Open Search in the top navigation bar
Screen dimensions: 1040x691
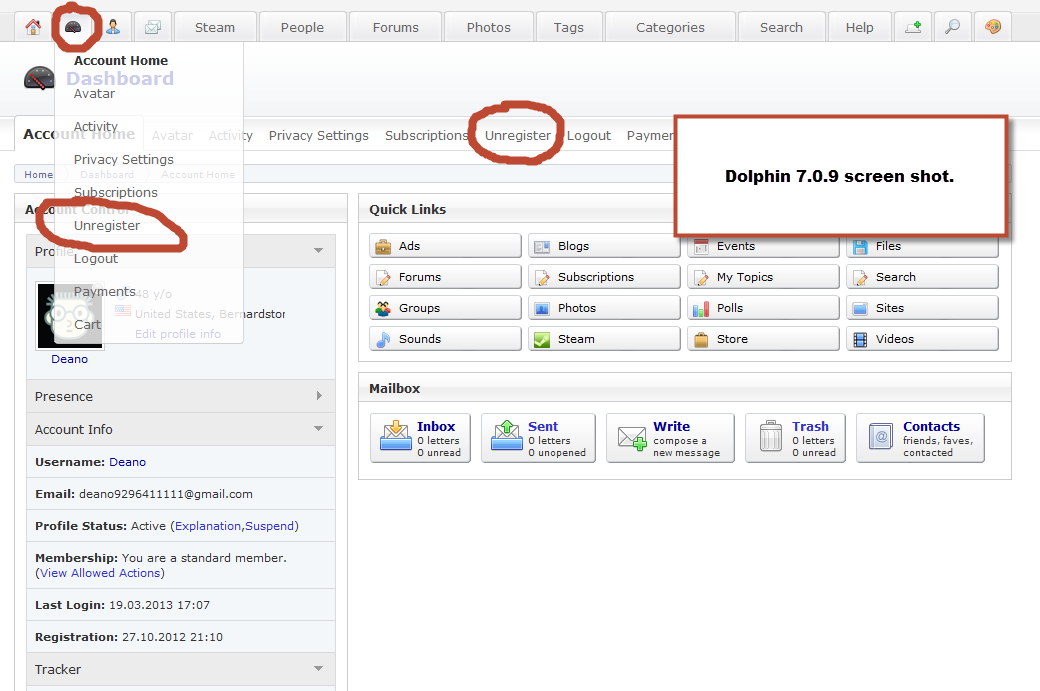(x=781, y=27)
